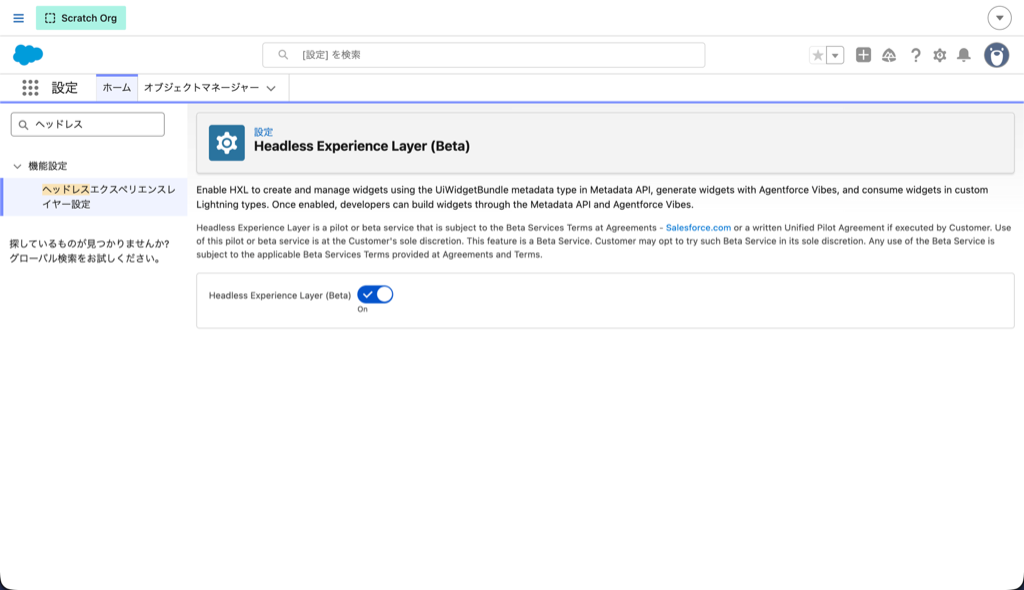Open the App Launcher dots grid
The image size is (1024, 590).
pos(30,88)
